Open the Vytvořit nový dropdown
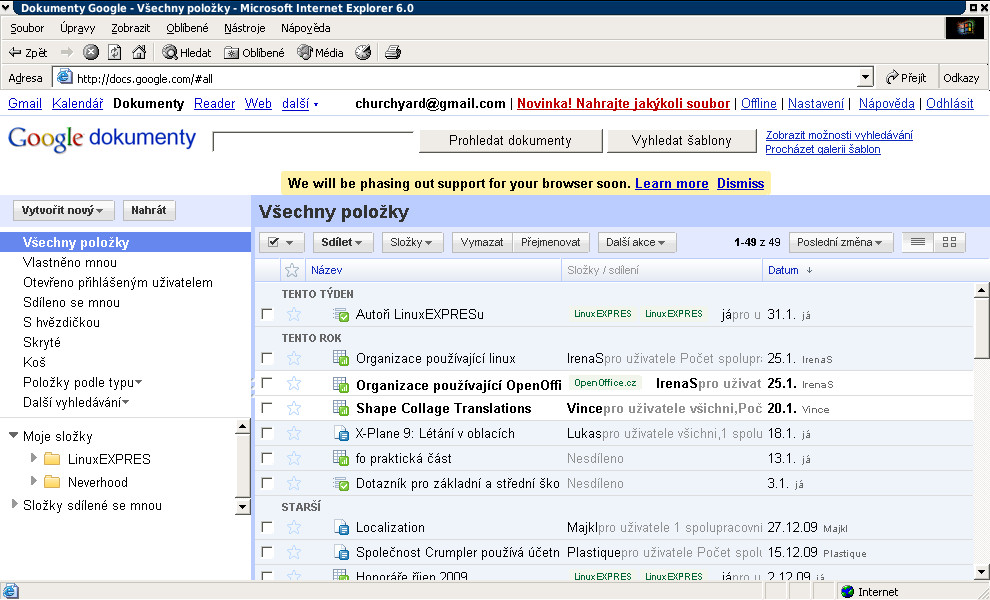The image size is (990, 600). pos(63,210)
